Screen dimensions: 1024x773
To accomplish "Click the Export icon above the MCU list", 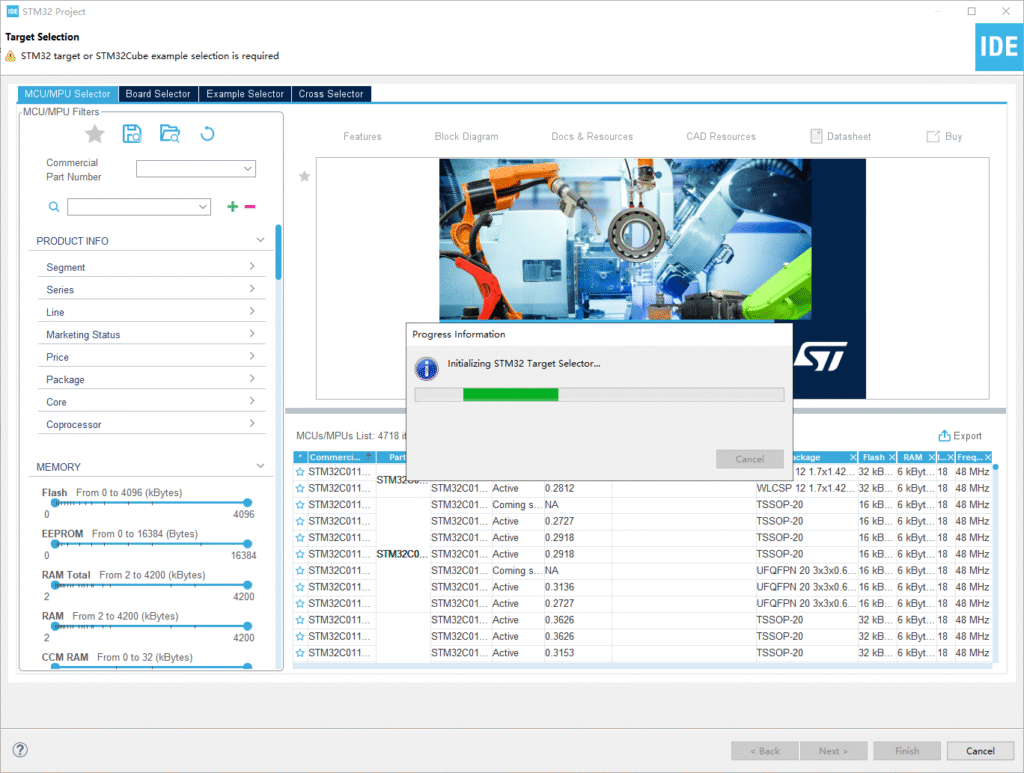I will tap(944, 435).
